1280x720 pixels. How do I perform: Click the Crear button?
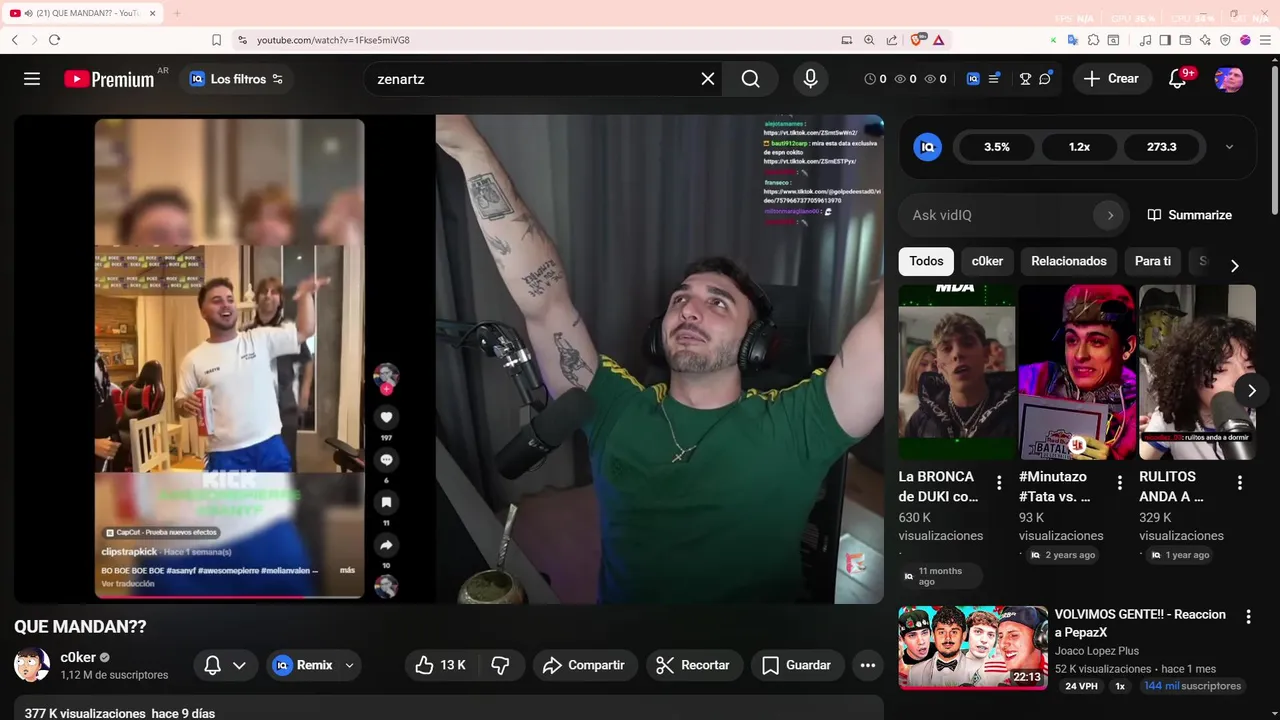pyautogui.click(x=1111, y=79)
